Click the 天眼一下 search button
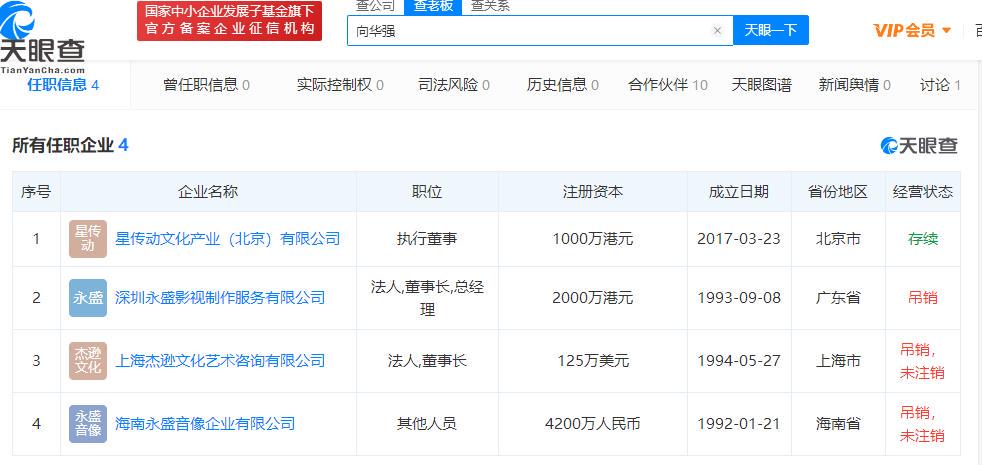This screenshot has width=982, height=465. [x=770, y=30]
